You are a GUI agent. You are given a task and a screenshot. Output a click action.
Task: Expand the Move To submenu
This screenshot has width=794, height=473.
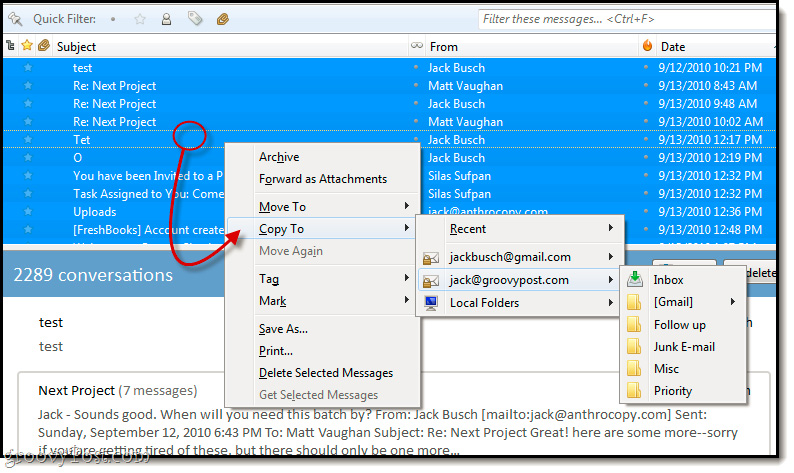tap(323, 207)
